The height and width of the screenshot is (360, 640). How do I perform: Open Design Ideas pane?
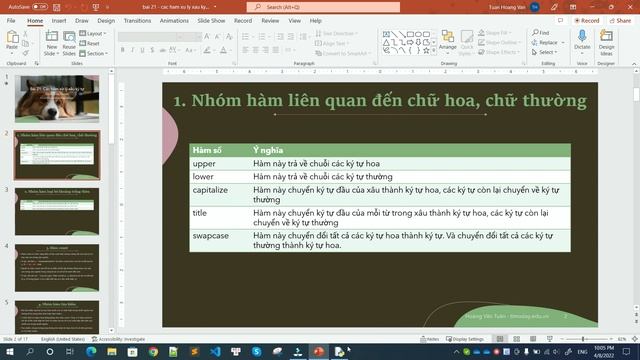tap(606, 42)
